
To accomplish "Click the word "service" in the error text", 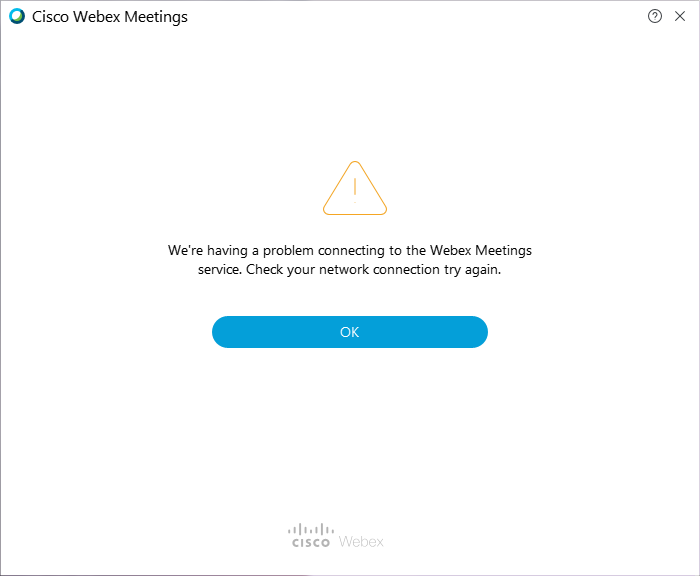I will coord(219,269).
